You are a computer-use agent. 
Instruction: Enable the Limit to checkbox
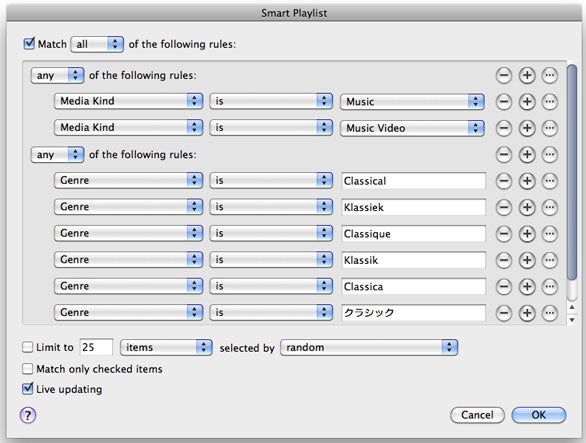(x=27, y=347)
